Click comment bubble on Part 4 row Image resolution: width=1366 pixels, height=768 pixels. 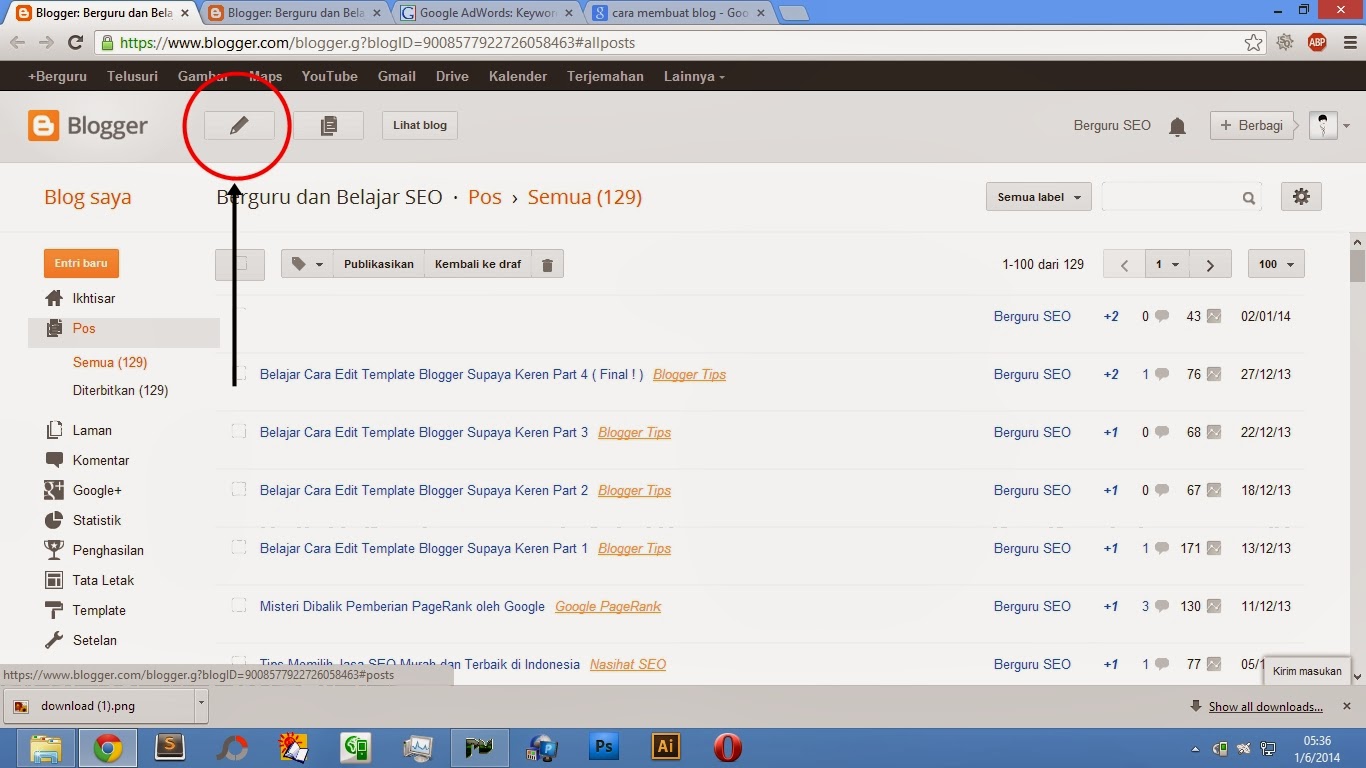(x=1162, y=374)
